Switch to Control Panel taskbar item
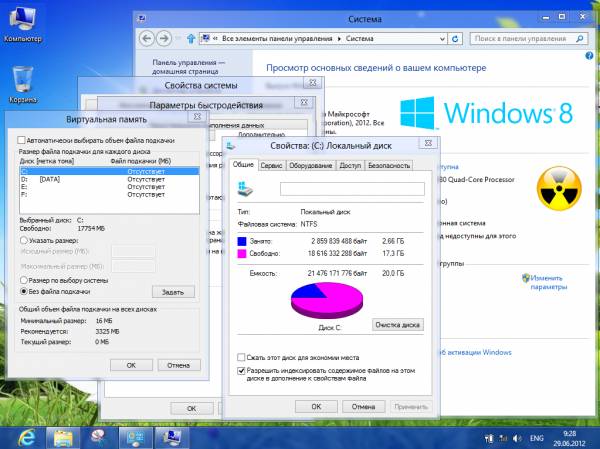Screen dimensions: 600x449 pos(135,438)
